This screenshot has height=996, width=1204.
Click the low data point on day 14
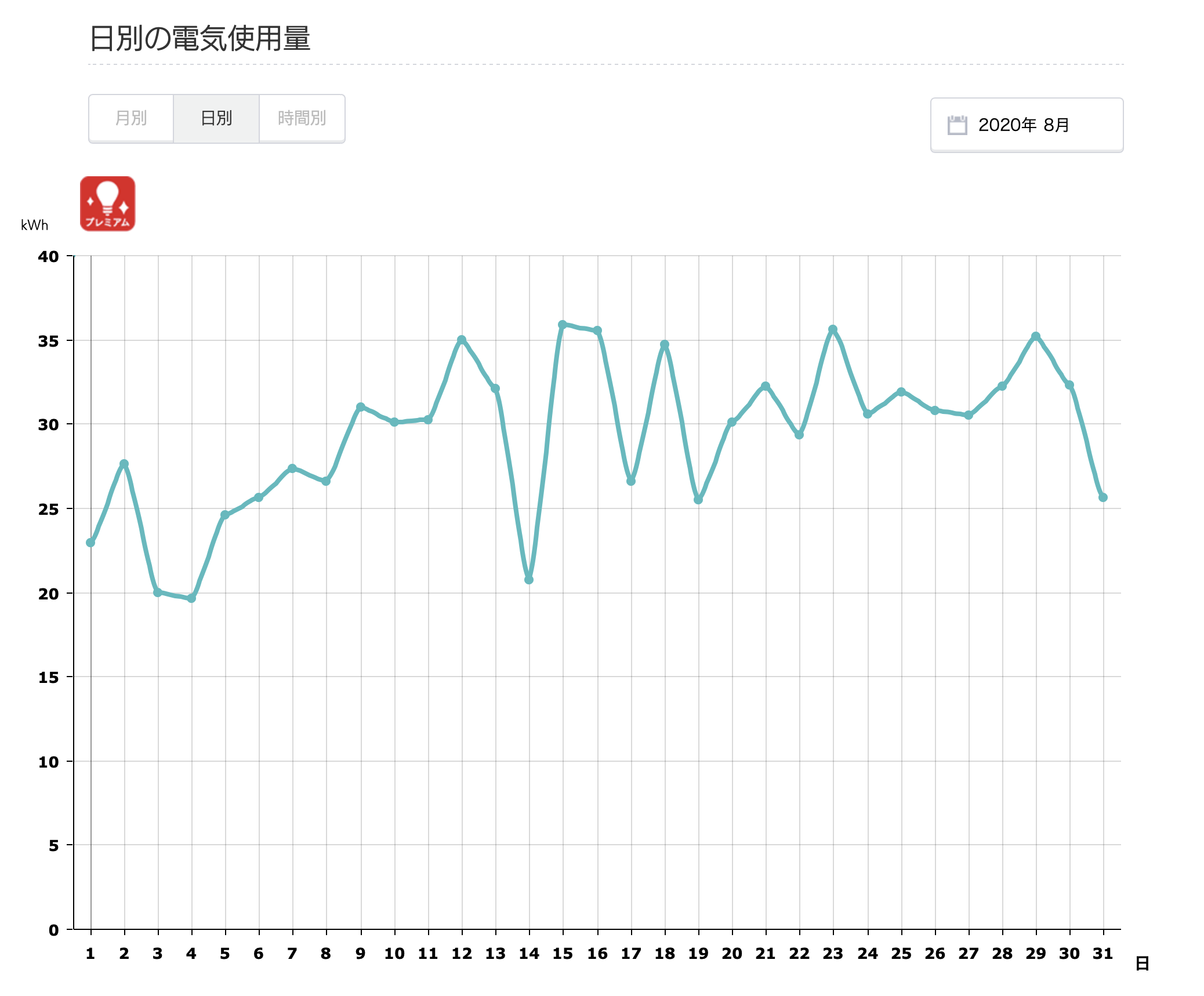click(529, 580)
